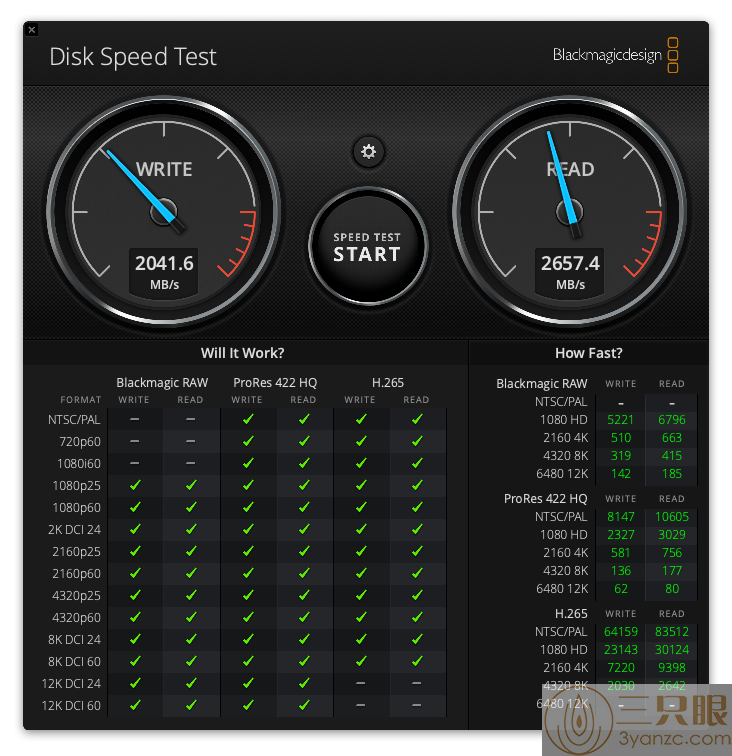
Task: Click the How Fast? header
Action: (589, 353)
